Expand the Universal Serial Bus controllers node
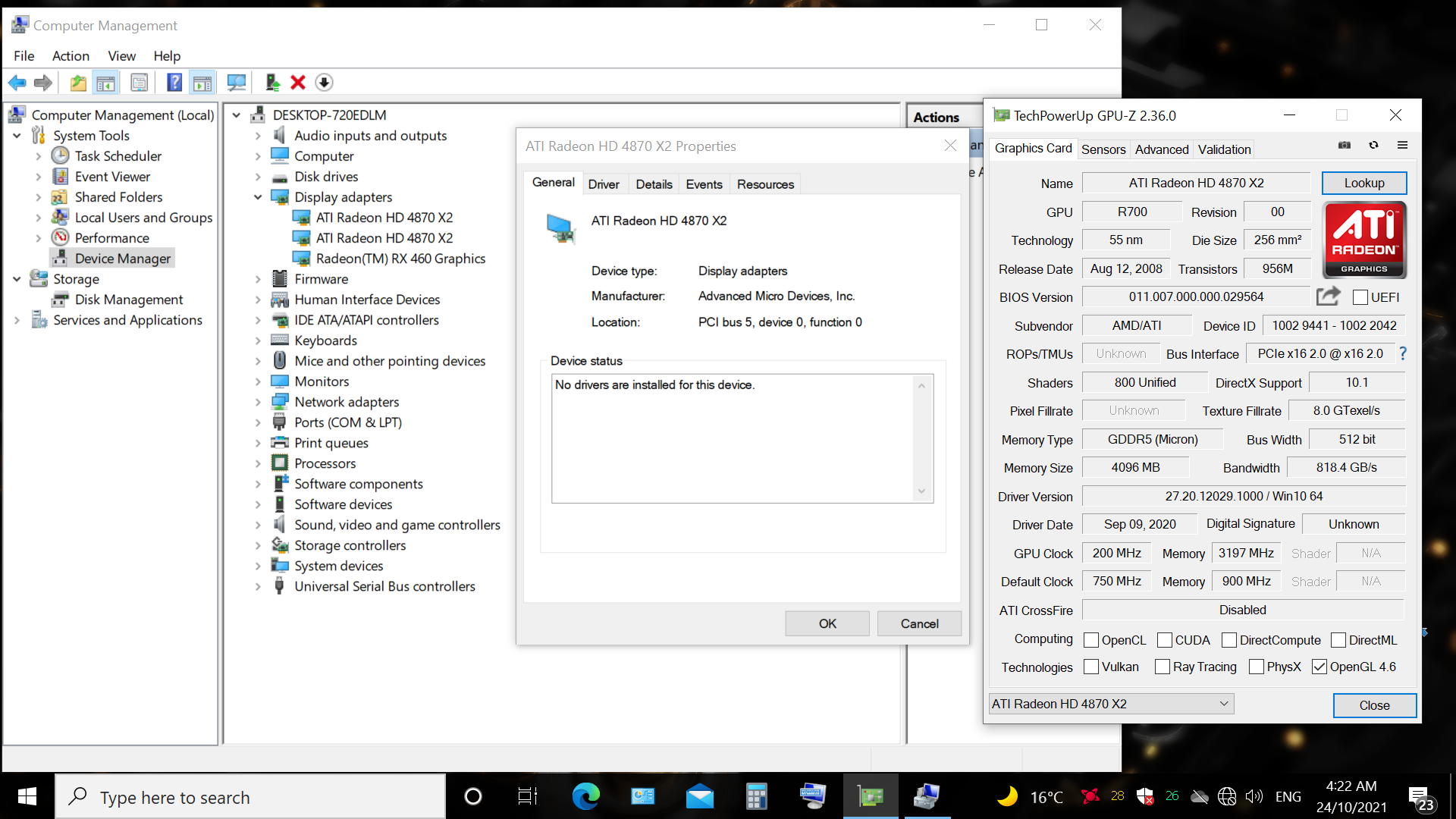 (258, 586)
